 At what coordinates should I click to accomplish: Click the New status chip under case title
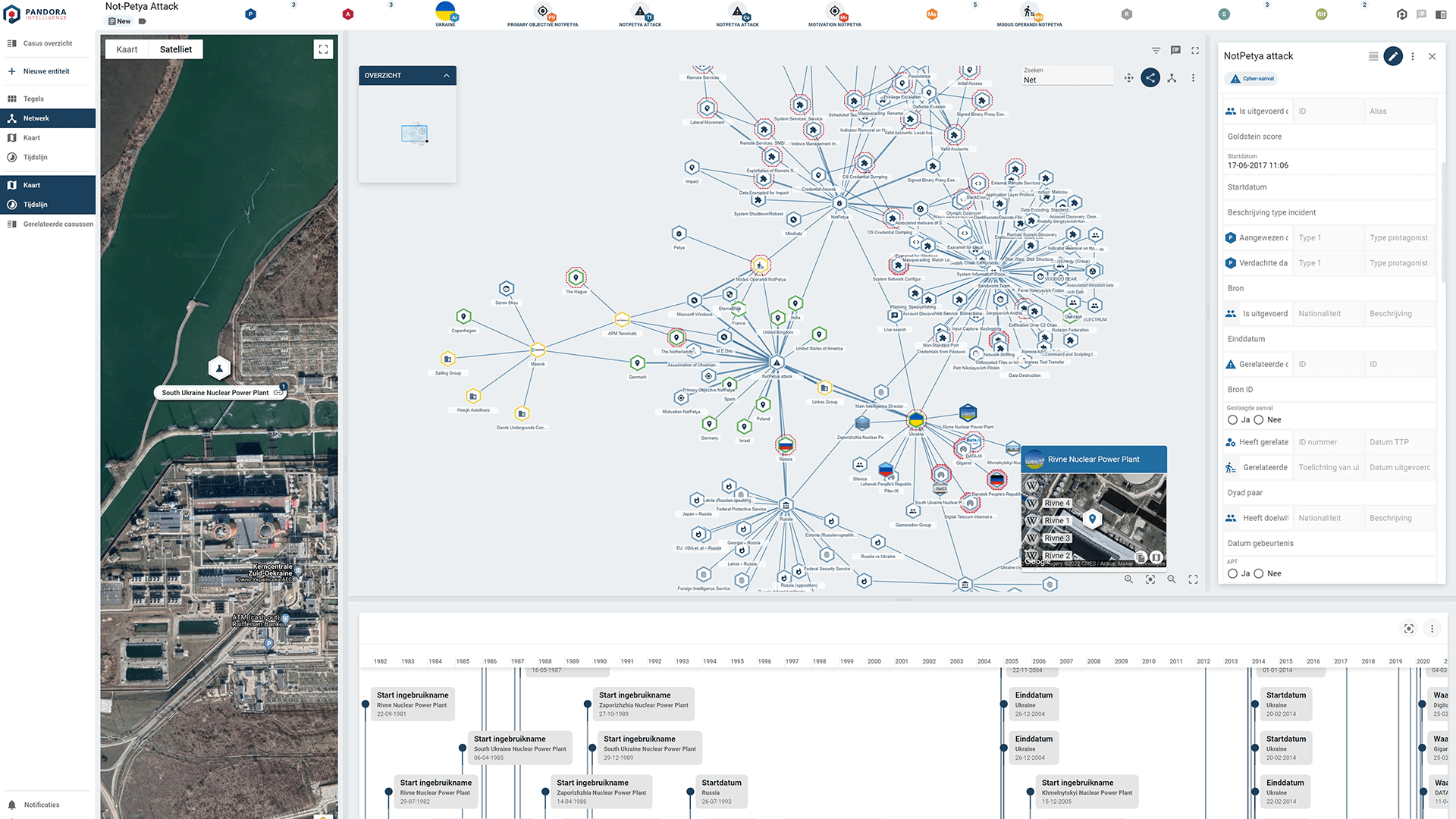pos(119,21)
